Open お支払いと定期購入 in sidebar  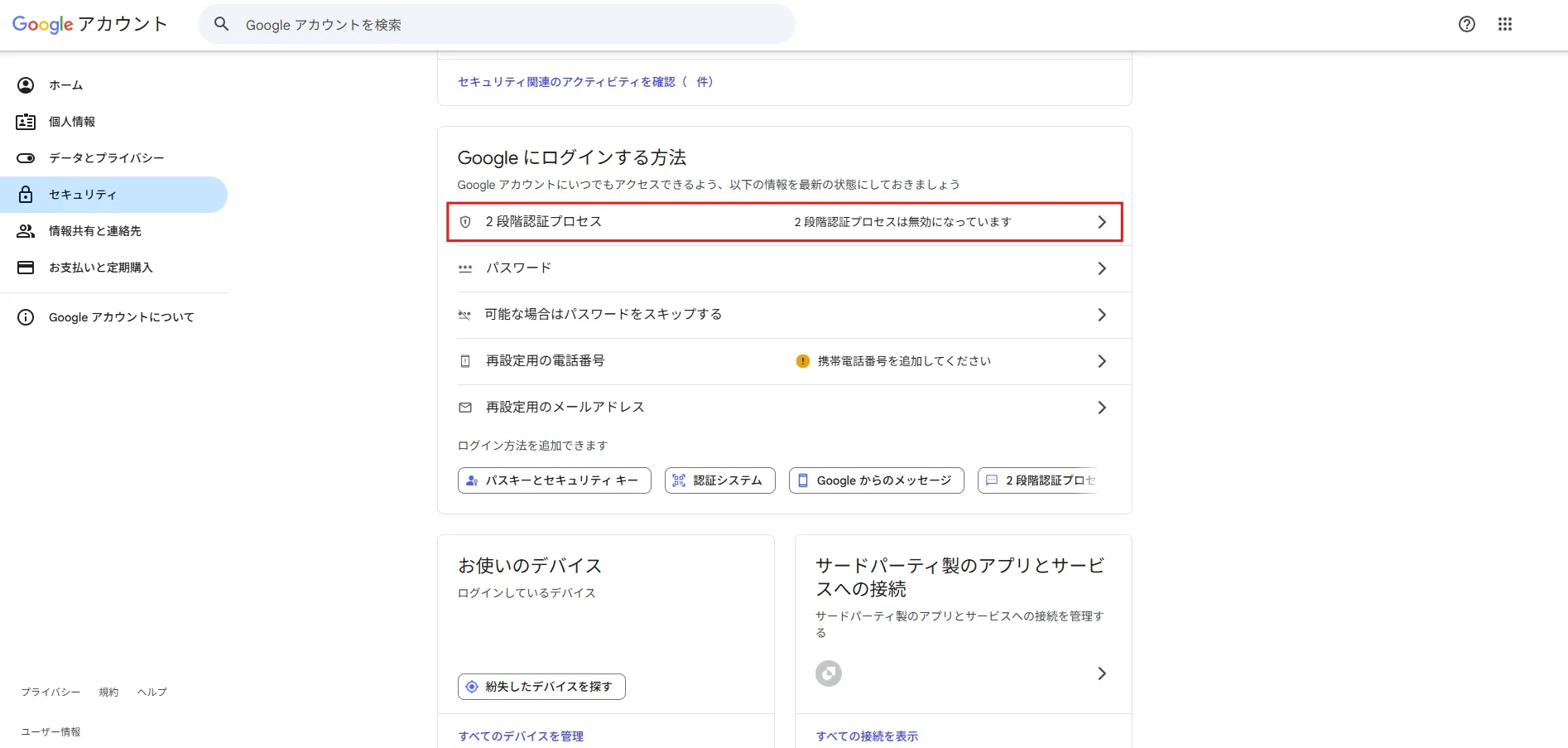coord(113,268)
